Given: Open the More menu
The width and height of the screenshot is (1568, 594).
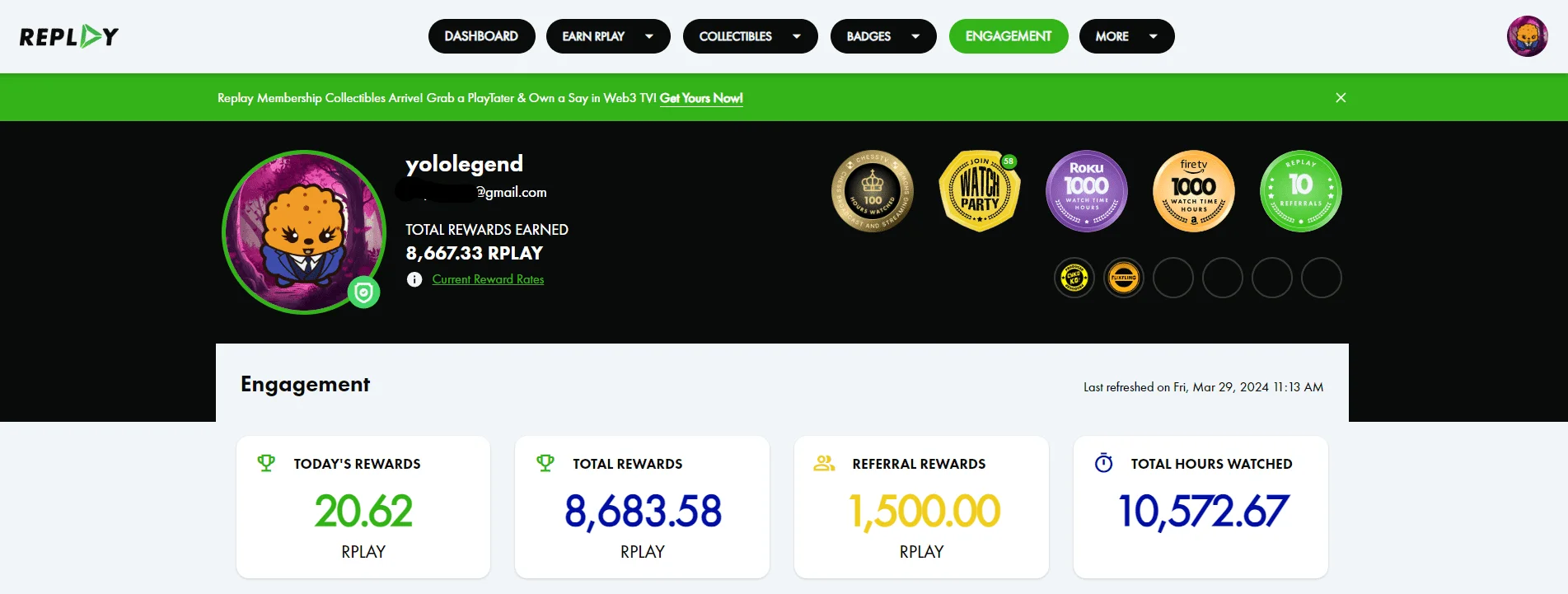Looking at the screenshot, I should tap(1126, 36).
